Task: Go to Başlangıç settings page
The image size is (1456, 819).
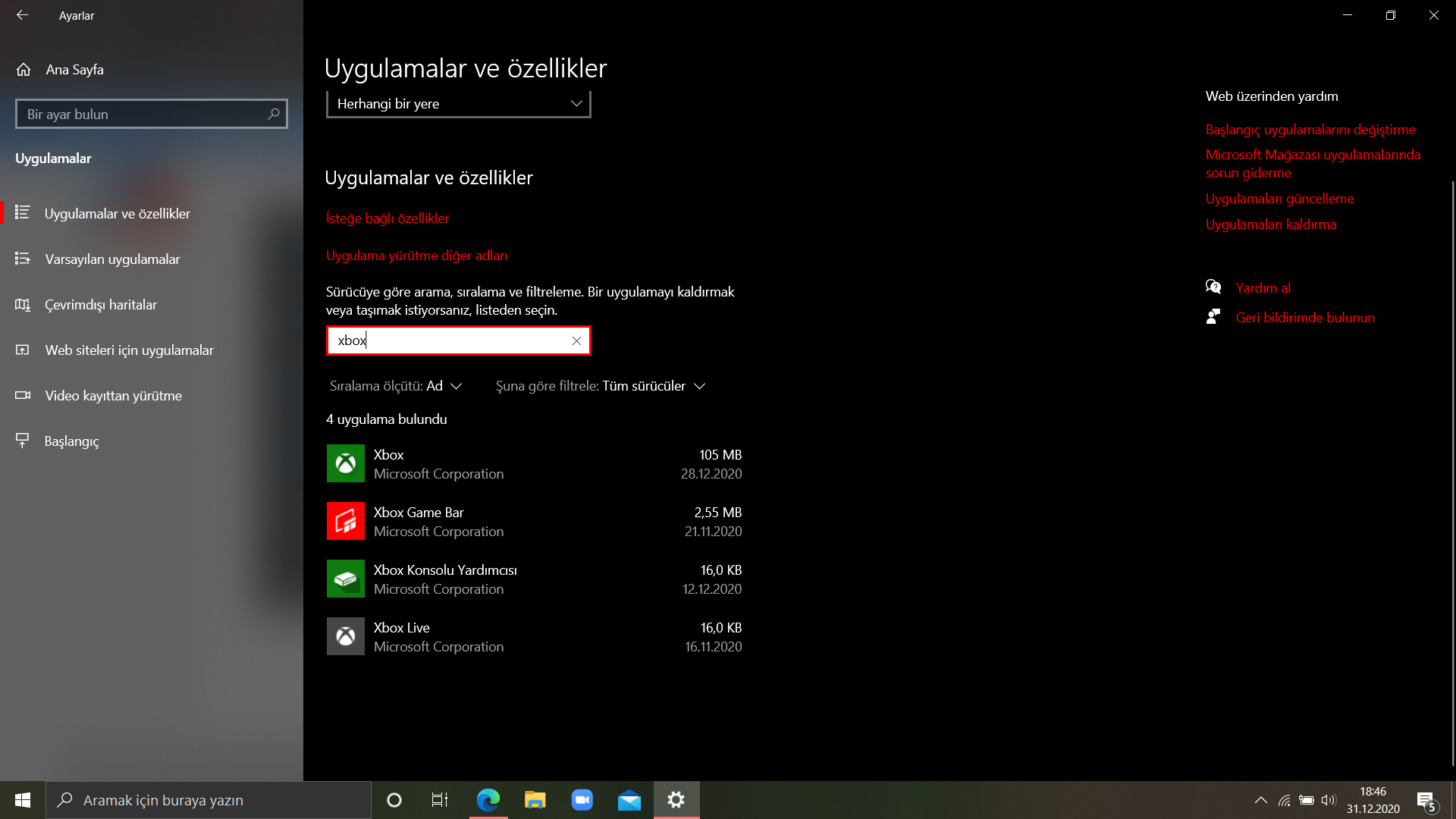Action: [71, 441]
